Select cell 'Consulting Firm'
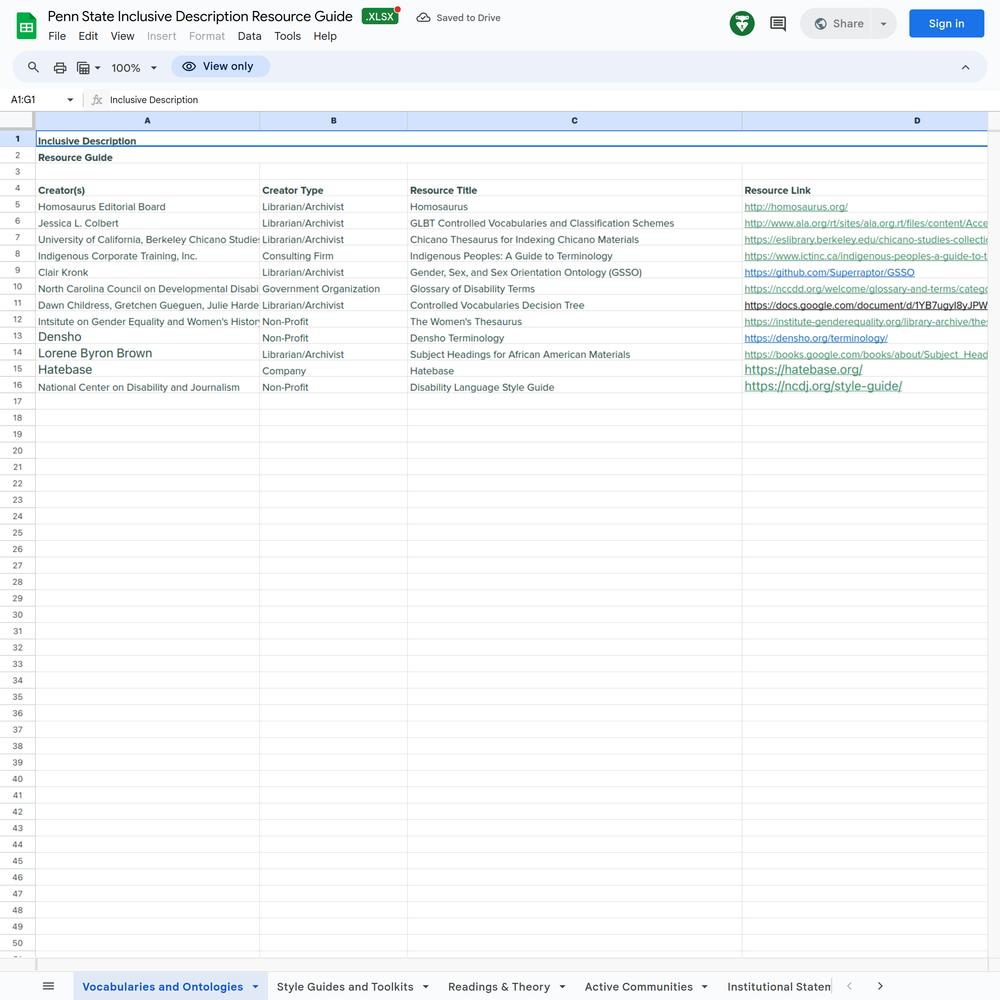The width and height of the screenshot is (1000, 1000). 333,256
